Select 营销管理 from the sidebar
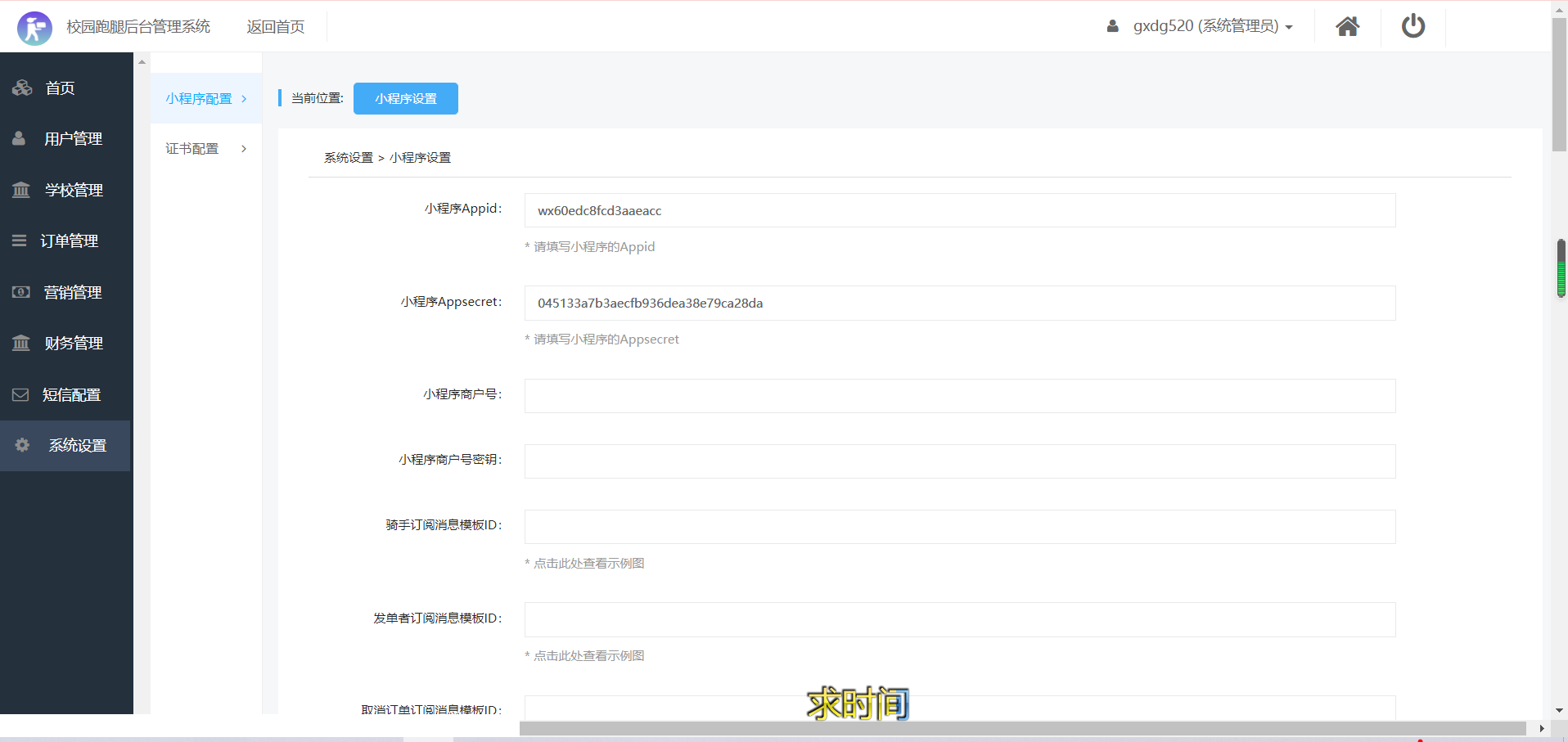The height and width of the screenshot is (742, 1568). click(72, 293)
